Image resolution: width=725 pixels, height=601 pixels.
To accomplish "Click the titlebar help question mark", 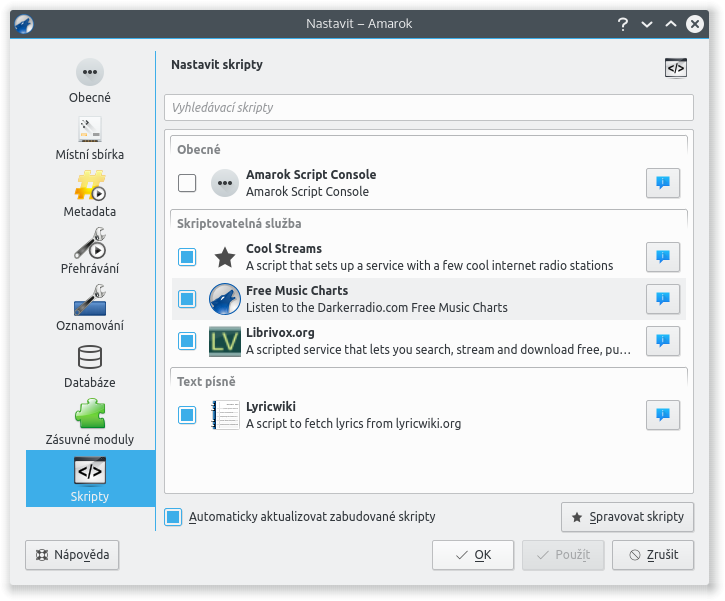I will point(623,24).
